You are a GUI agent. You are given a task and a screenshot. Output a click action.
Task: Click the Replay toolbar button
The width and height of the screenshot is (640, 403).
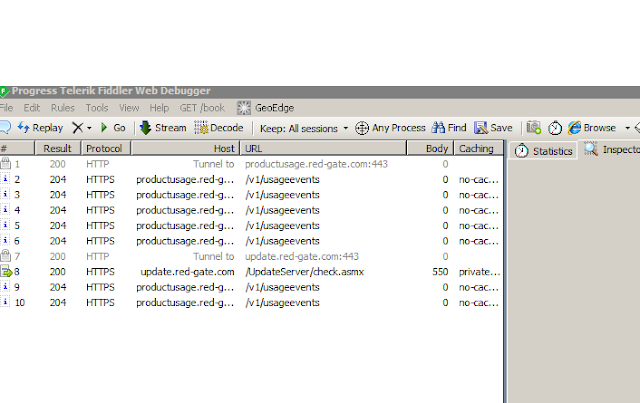pyautogui.click(x=40, y=128)
